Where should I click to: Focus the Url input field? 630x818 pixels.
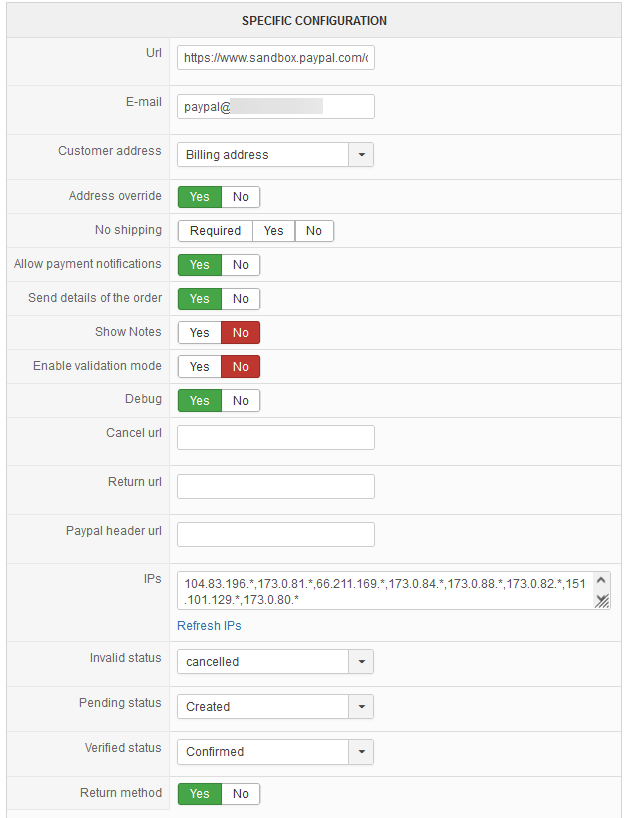pyautogui.click(x=275, y=59)
